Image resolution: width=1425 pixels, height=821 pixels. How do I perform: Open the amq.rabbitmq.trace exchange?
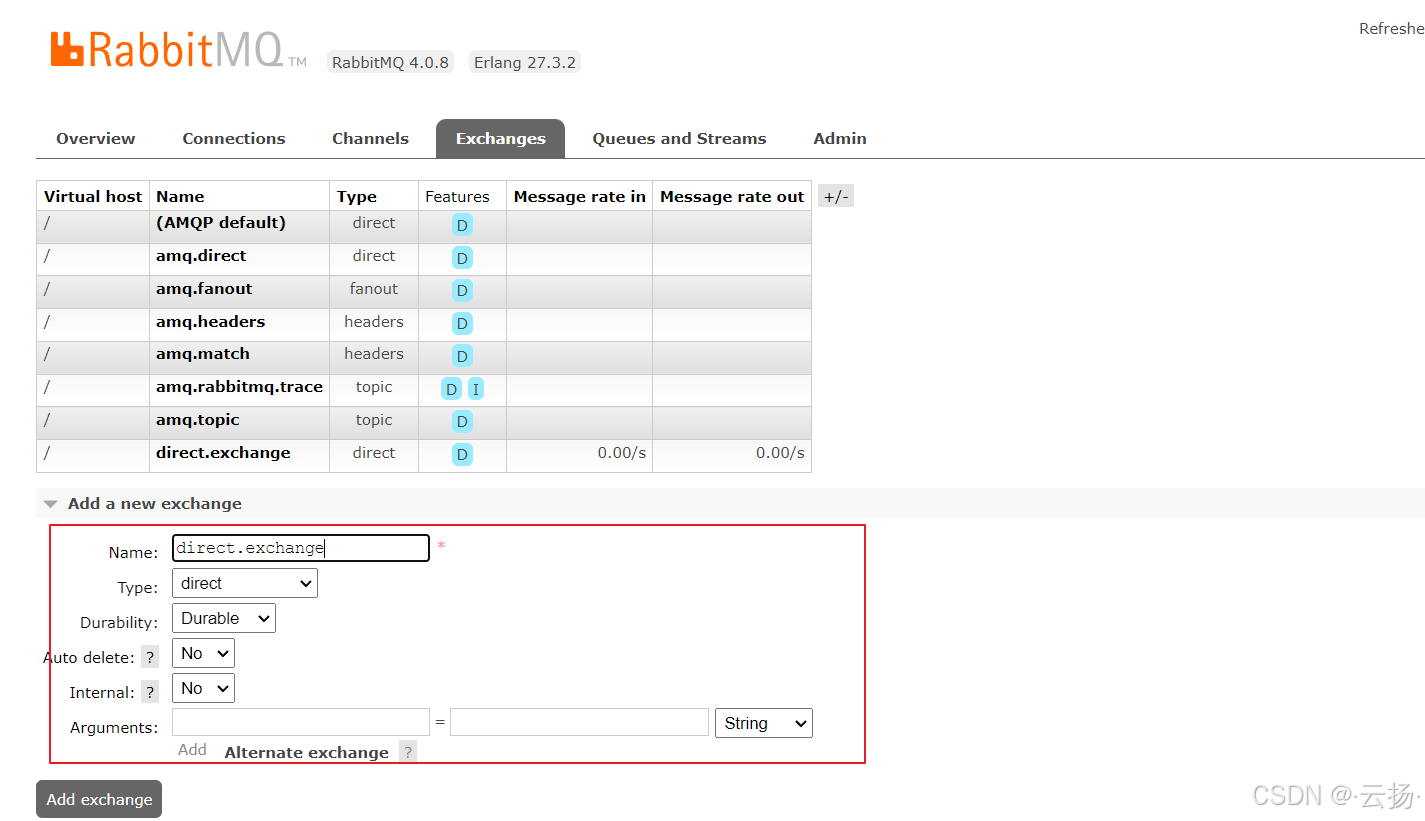[239, 387]
